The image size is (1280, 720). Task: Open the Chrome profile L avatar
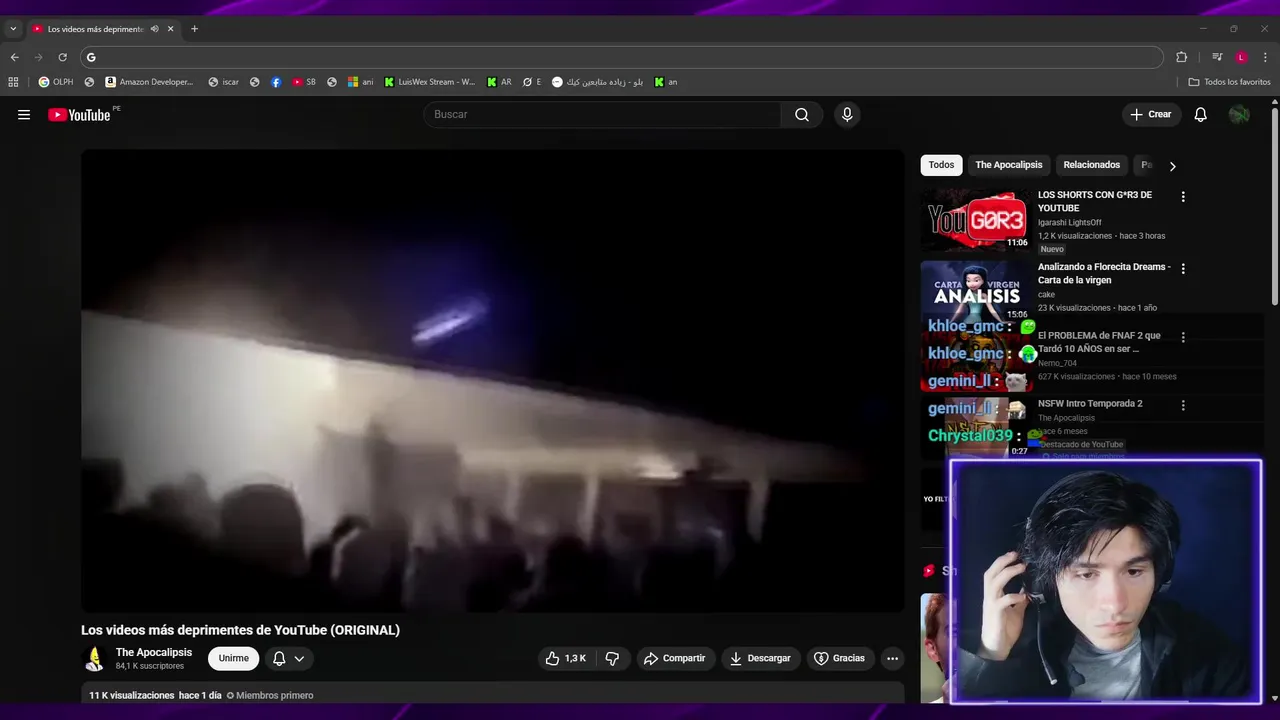(1241, 57)
